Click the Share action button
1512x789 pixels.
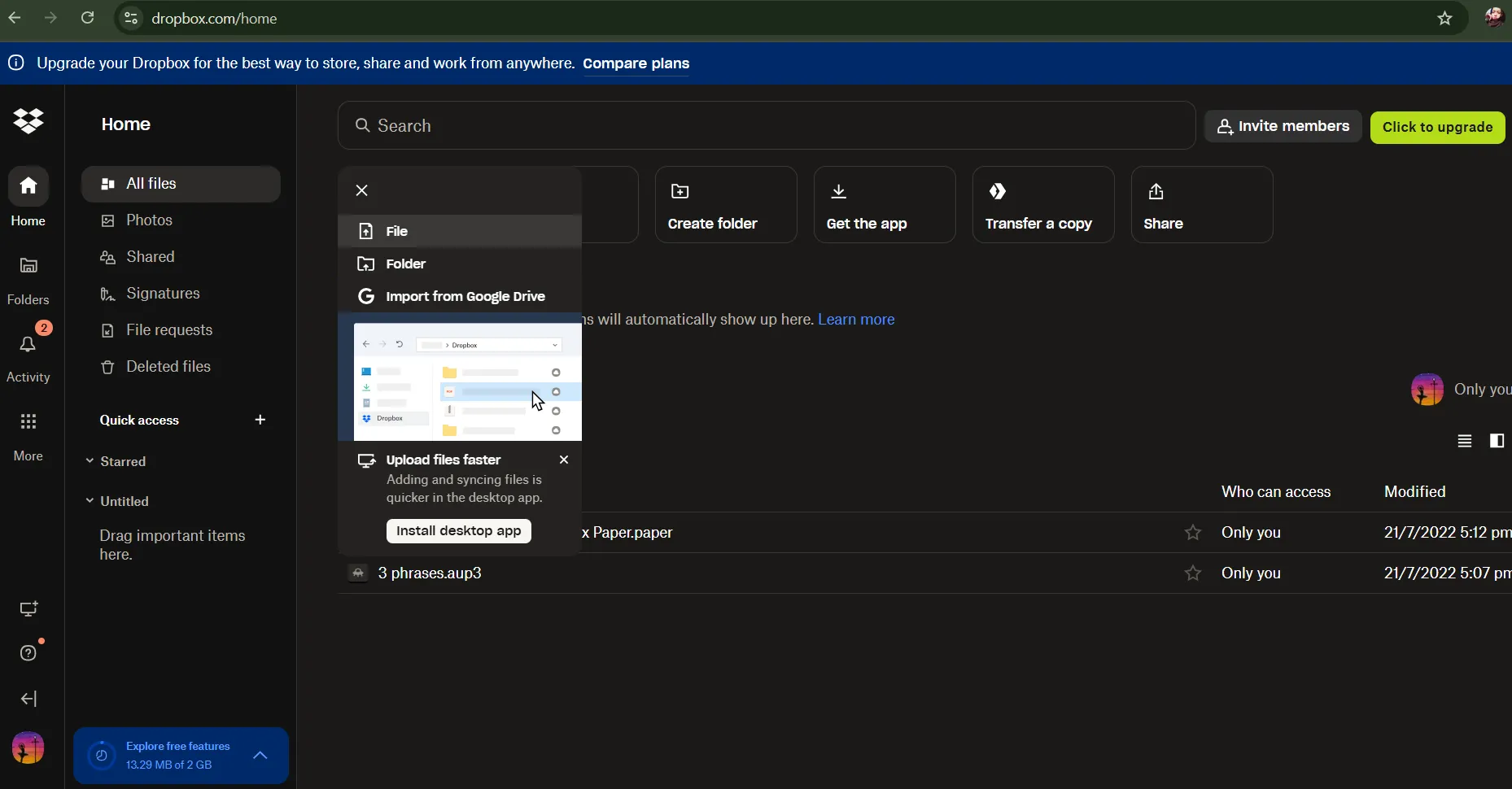tap(1202, 205)
